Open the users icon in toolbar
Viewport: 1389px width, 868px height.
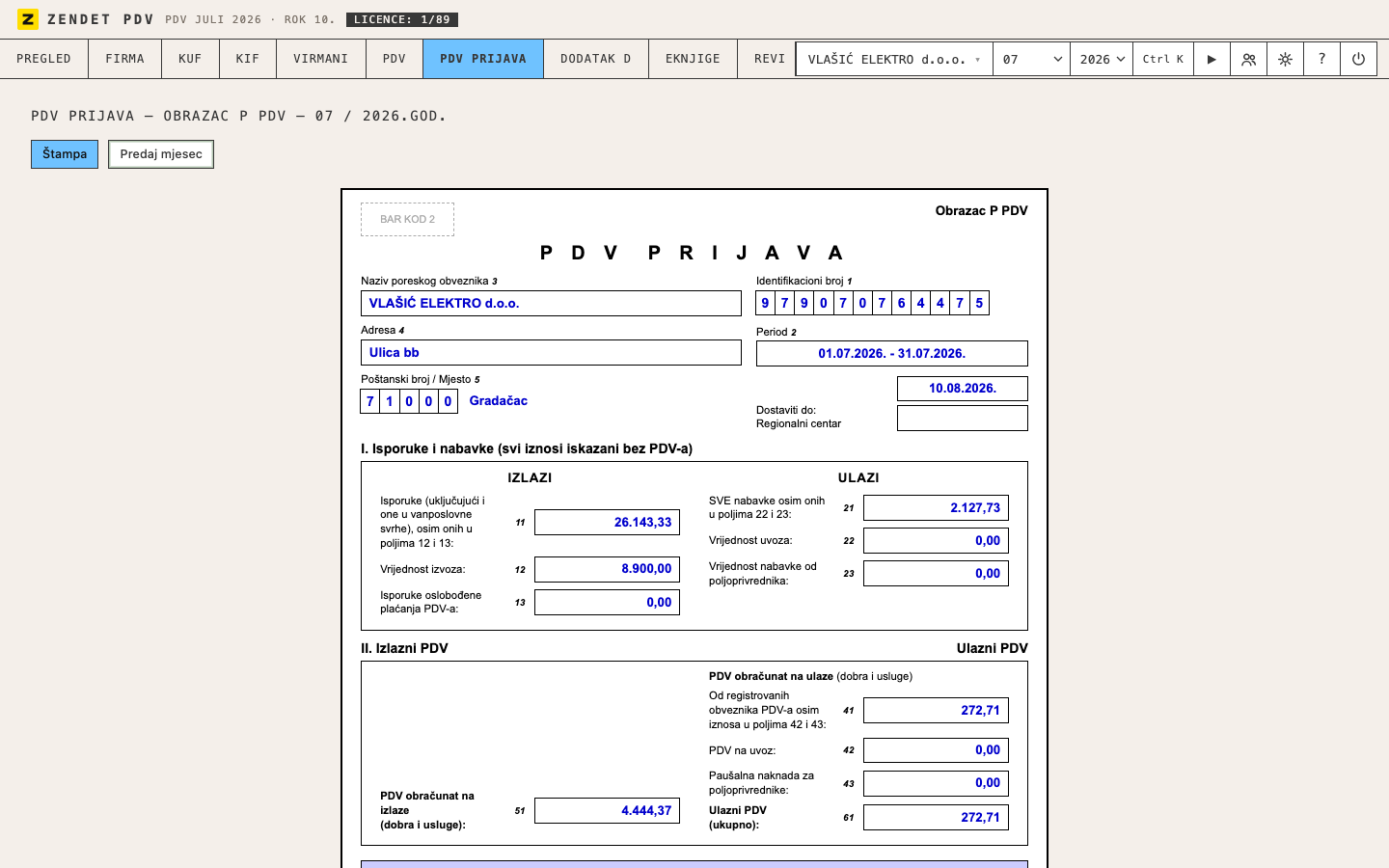click(x=1248, y=59)
